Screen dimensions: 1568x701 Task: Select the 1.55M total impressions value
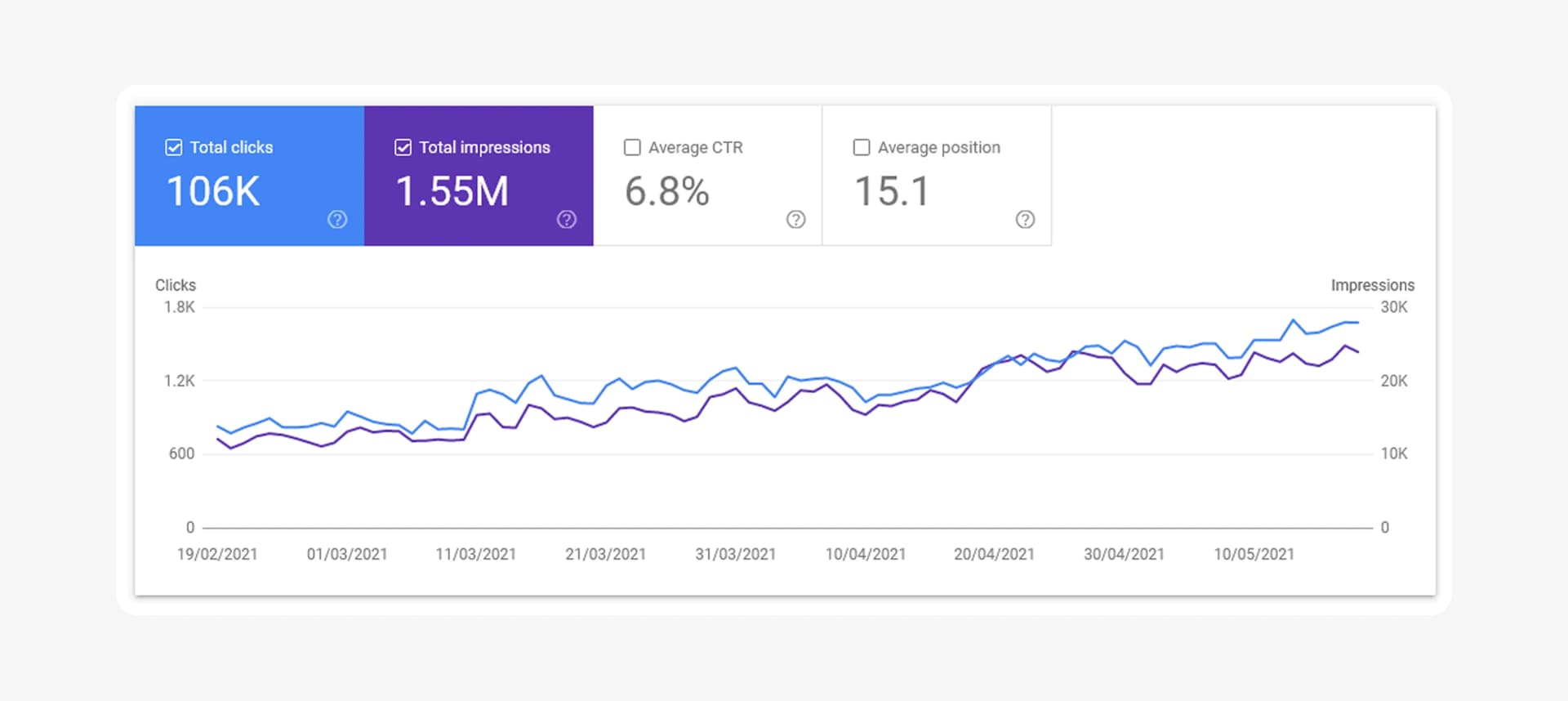coord(452,192)
